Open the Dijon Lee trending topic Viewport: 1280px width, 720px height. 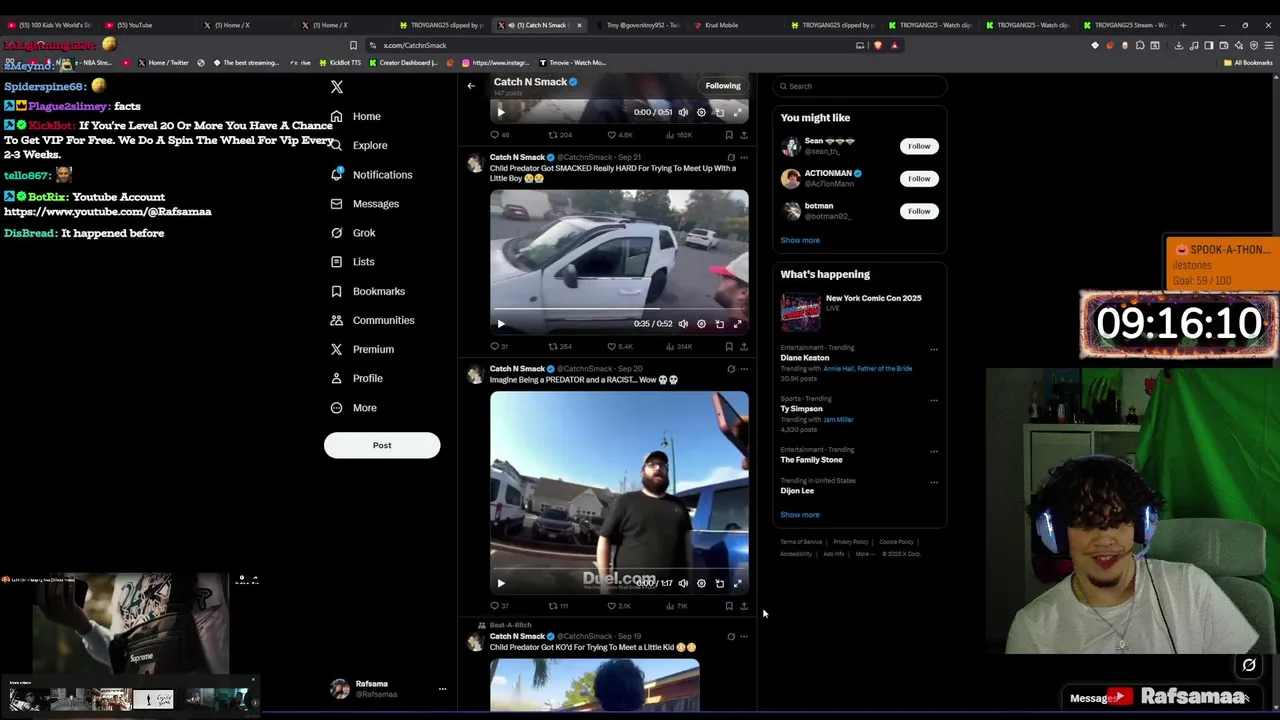(x=797, y=491)
